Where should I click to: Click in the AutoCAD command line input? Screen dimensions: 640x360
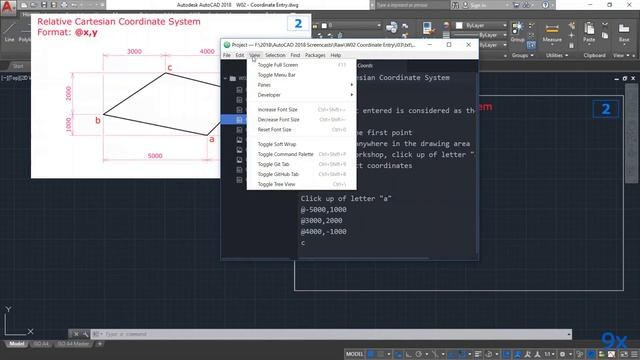tap(331, 334)
